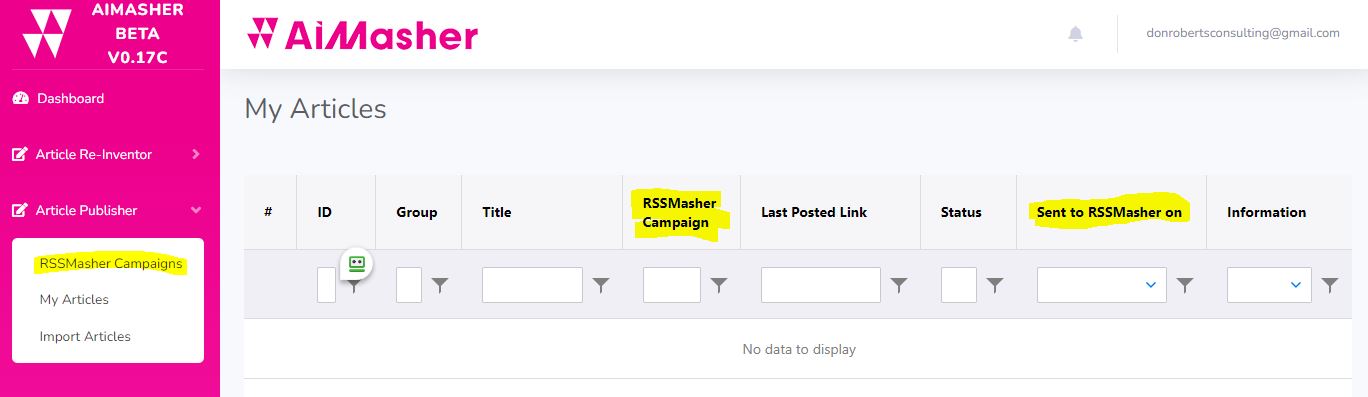Sort by the Title column header

tap(497, 212)
